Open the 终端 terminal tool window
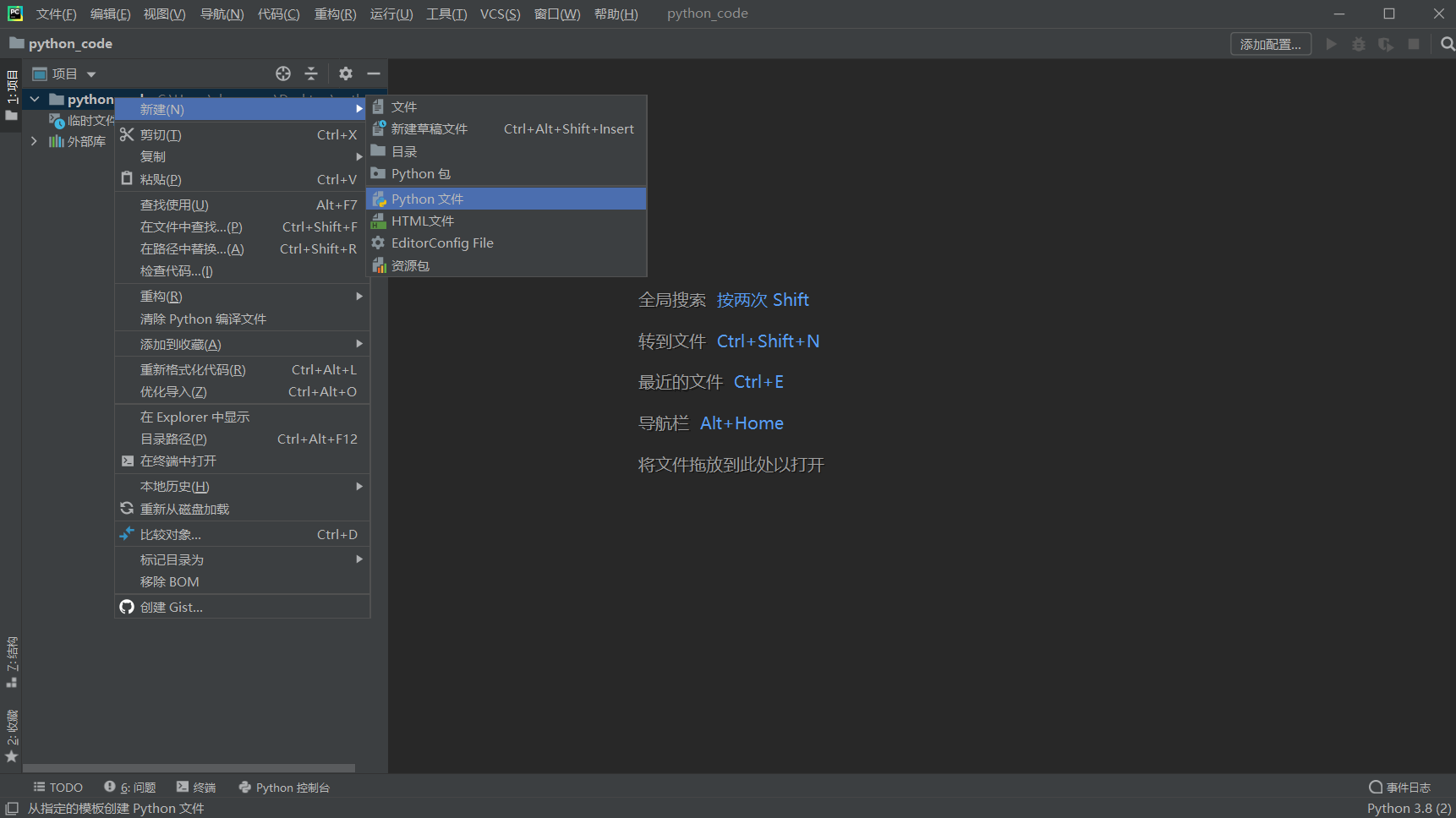The width and height of the screenshot is (1456, 818). pos(196,788)
